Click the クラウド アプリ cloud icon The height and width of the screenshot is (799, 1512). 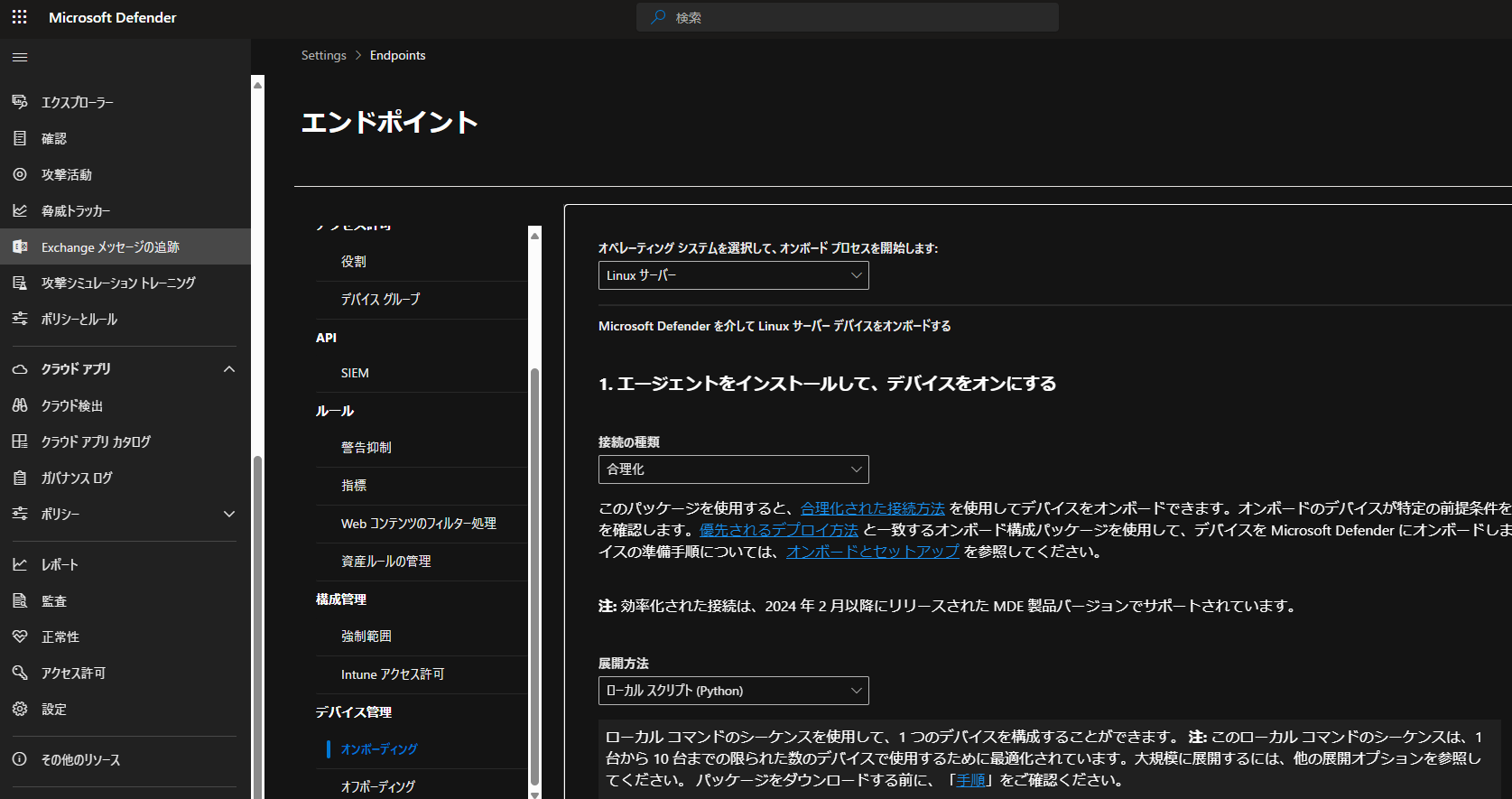pyautogui.click(x=20, y=369)
